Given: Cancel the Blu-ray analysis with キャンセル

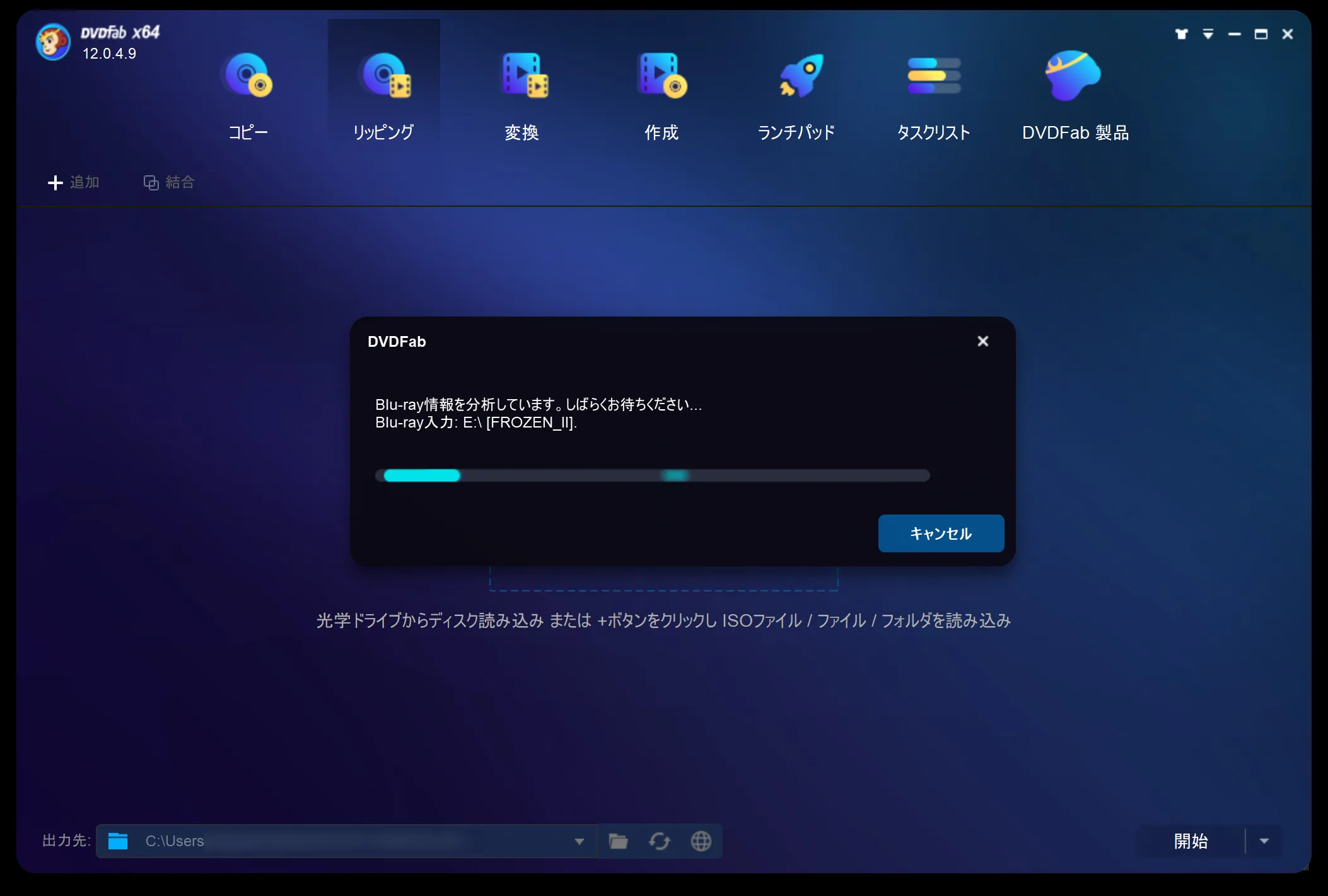Looking at the screenshot, I should 941,533.
